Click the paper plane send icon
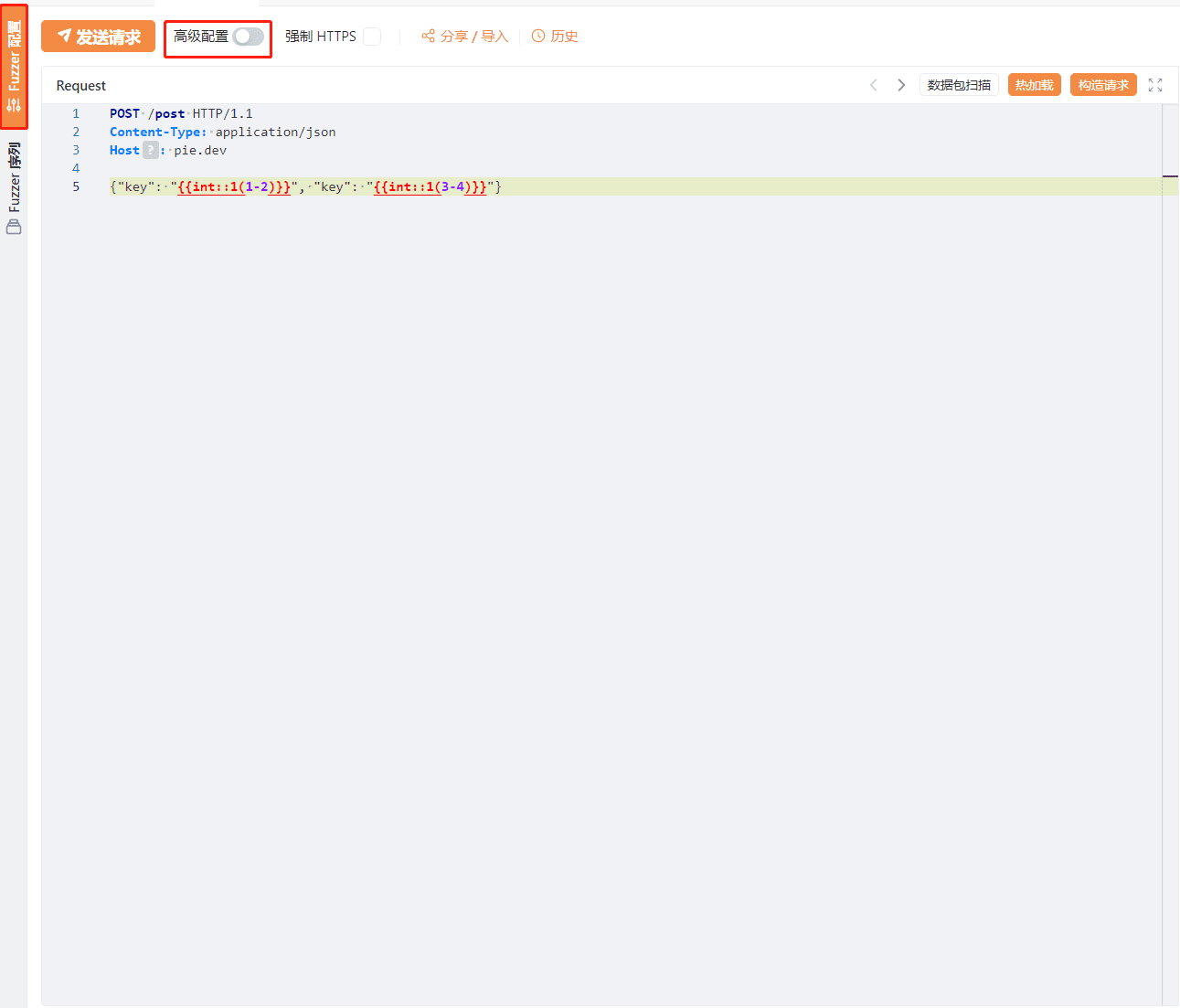Image resolution: width=1180 pixels, height=1008 pixels. click(64, 36)
